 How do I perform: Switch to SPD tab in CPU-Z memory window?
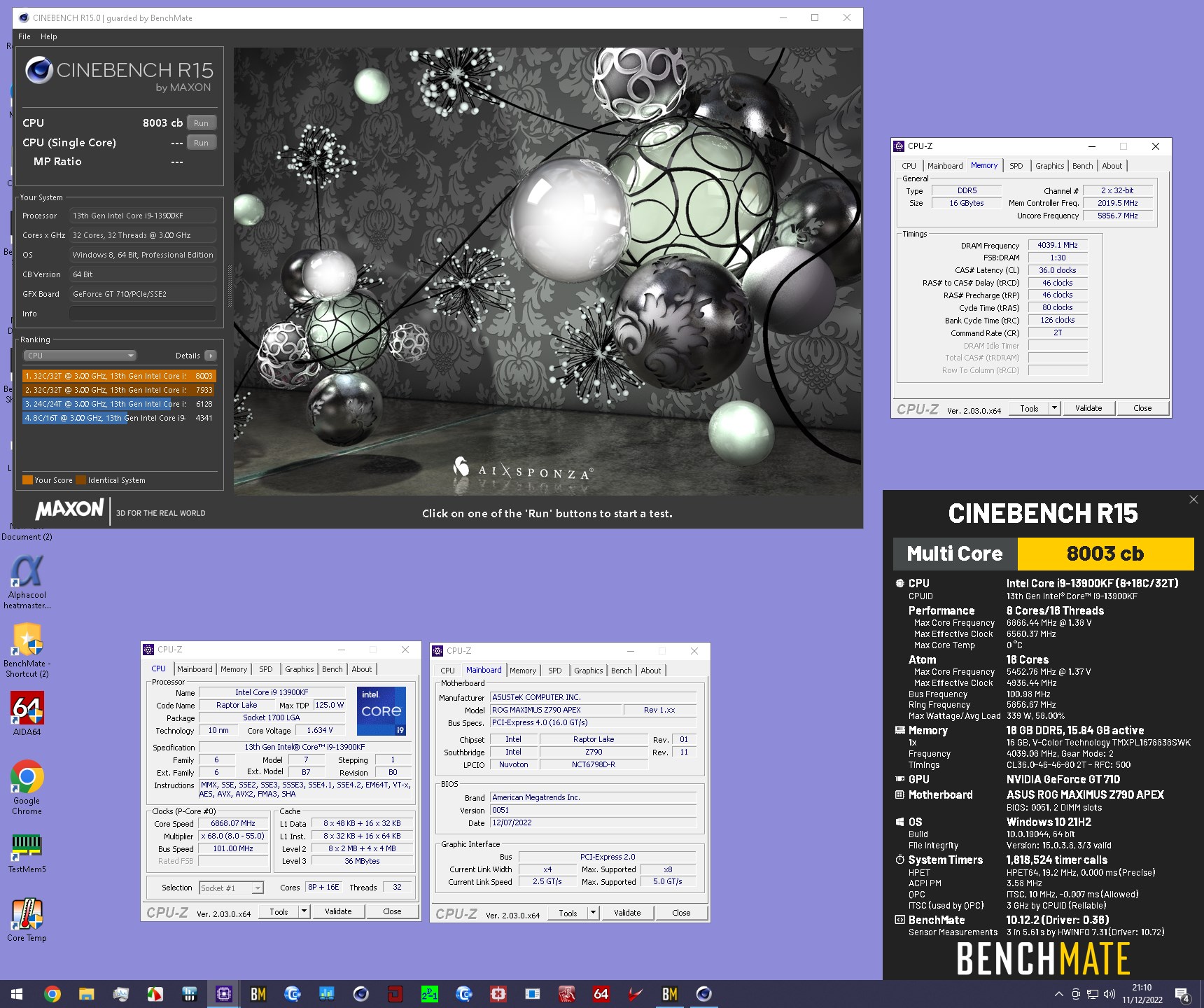[1016, 166]
